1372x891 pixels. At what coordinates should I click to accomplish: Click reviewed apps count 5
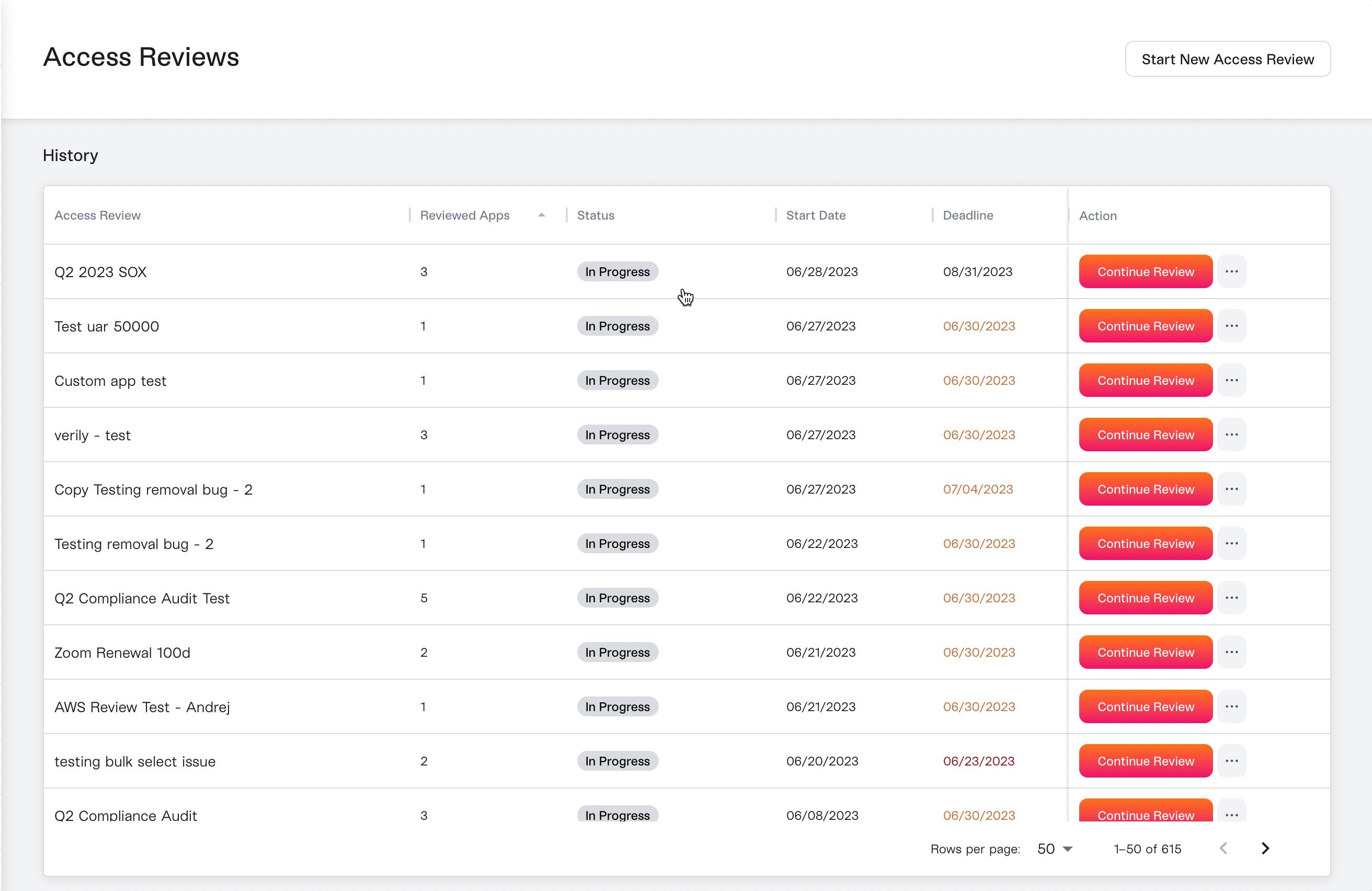(424, 598)
